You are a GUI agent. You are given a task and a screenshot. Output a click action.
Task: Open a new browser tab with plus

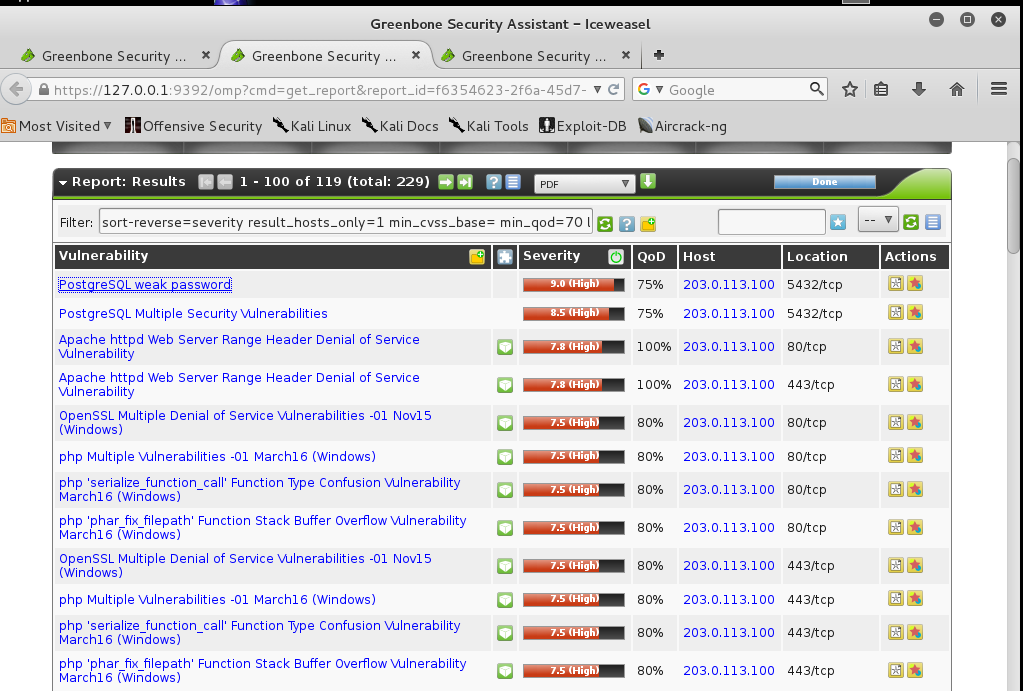tap(659, 55)
